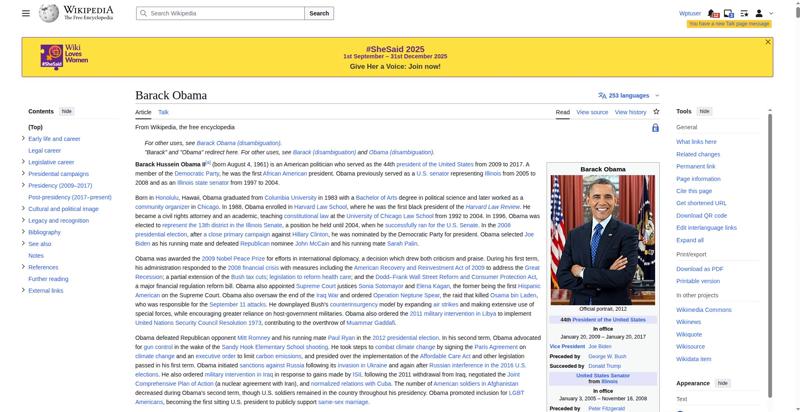Screen dimensions: 800x412
Task: Expand Early life and career section
Action: [x=23, y=139]
